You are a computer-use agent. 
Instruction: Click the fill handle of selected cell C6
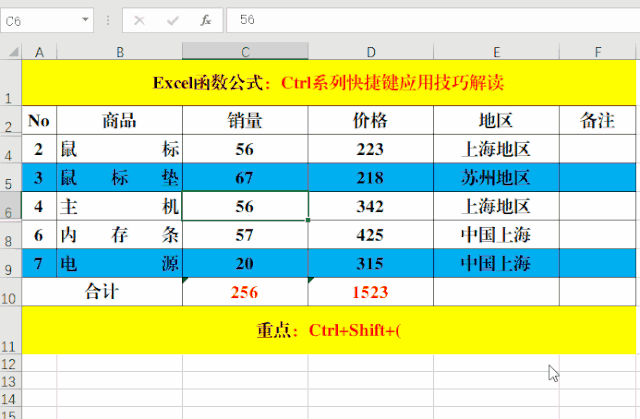[x=308, y=220]
